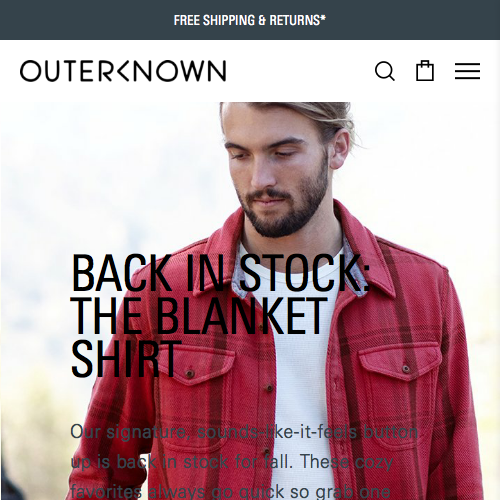Click THE BLANKET headline line
The width and height of the screenshot is (500, 500).
(x=199, y=315)
